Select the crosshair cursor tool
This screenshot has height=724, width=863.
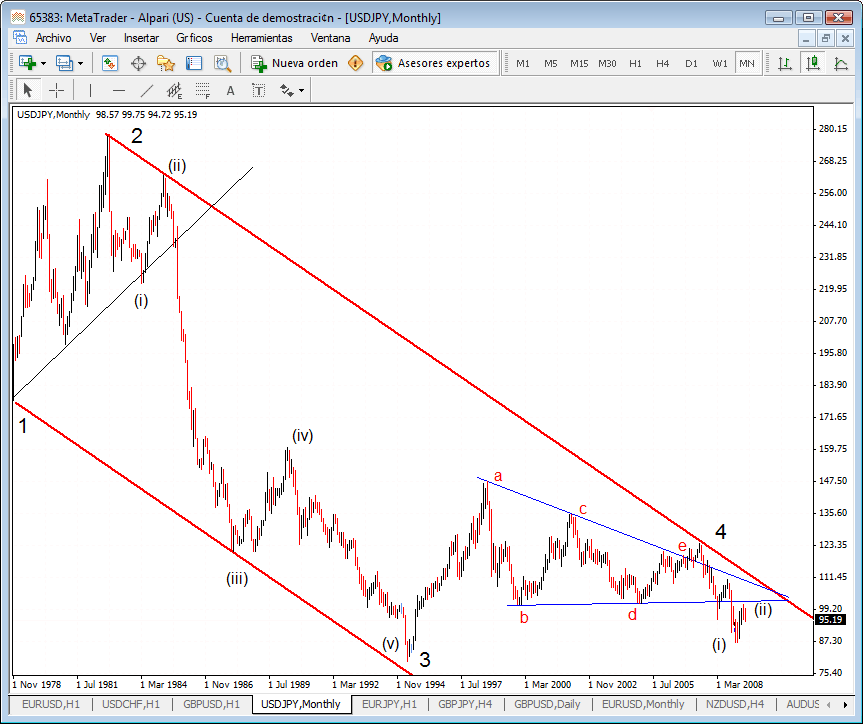57,90
